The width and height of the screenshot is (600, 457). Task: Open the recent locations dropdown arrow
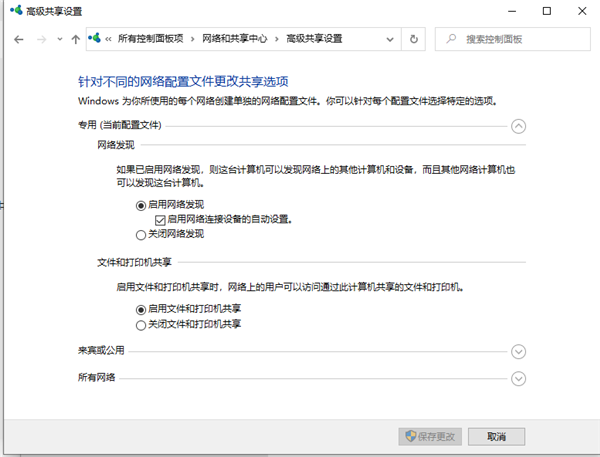[59, 40]
